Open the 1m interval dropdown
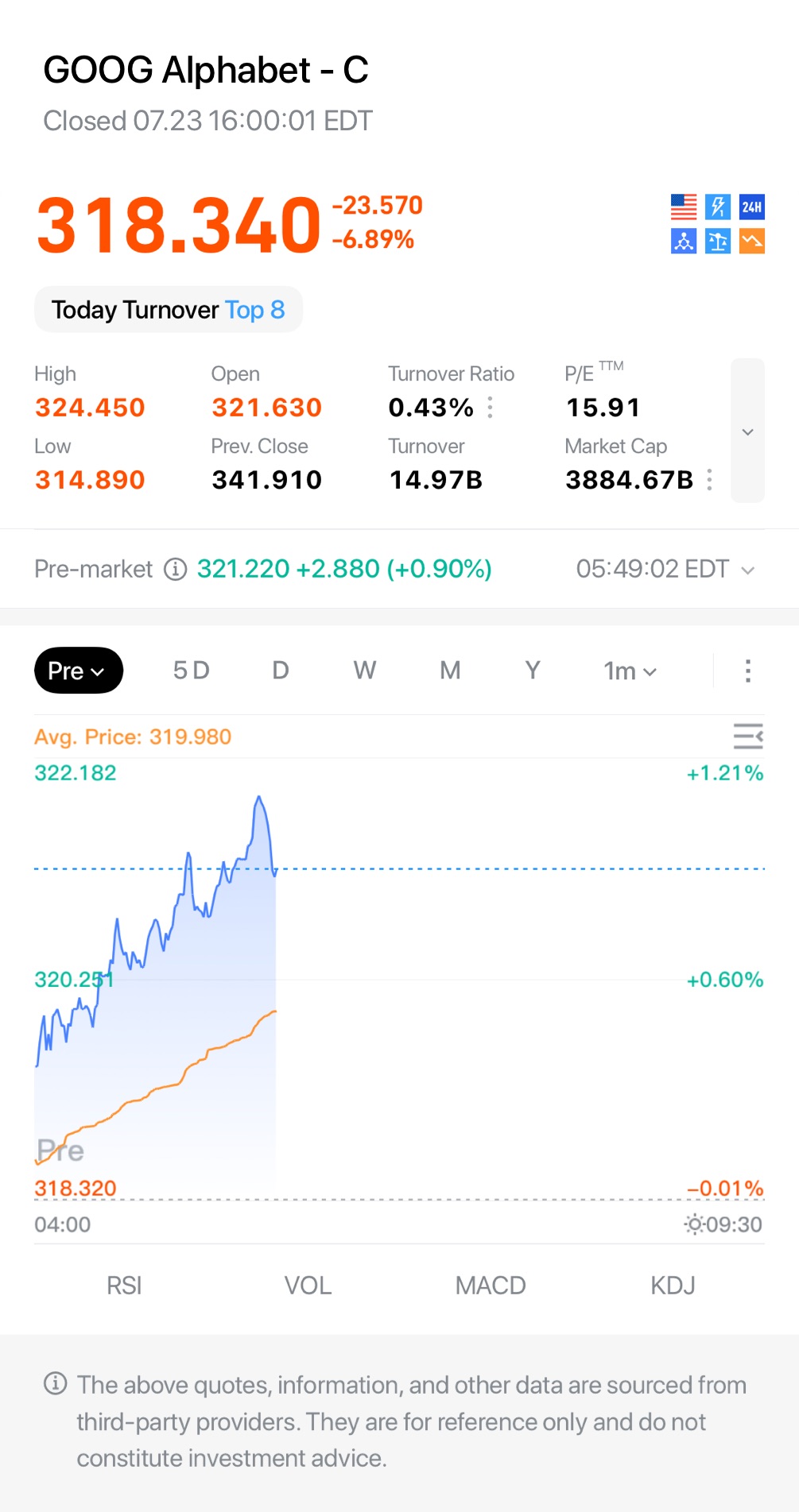Viewport: 799px width, 1512px height. click(x=630, y=671)
